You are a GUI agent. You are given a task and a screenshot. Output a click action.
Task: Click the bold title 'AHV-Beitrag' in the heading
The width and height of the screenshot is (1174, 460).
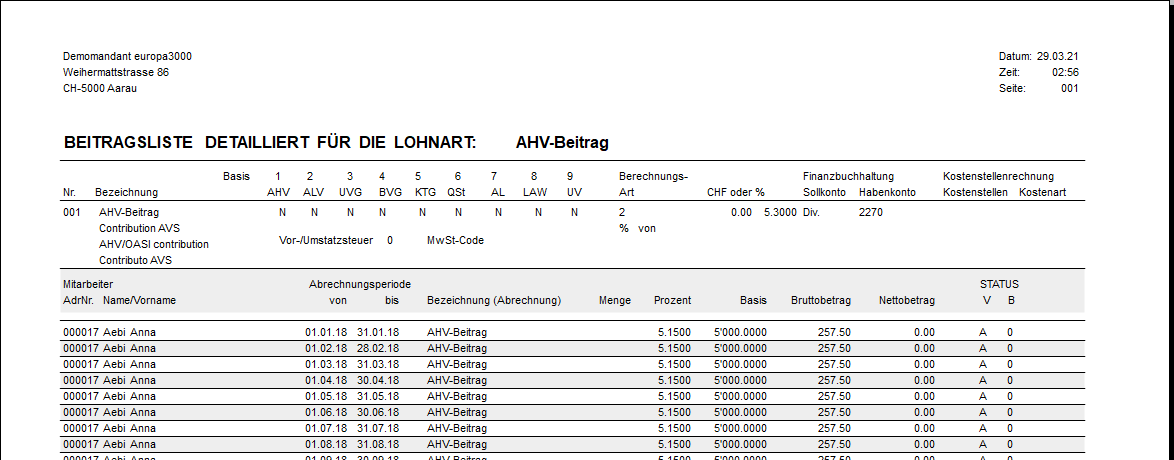point(562,143)
